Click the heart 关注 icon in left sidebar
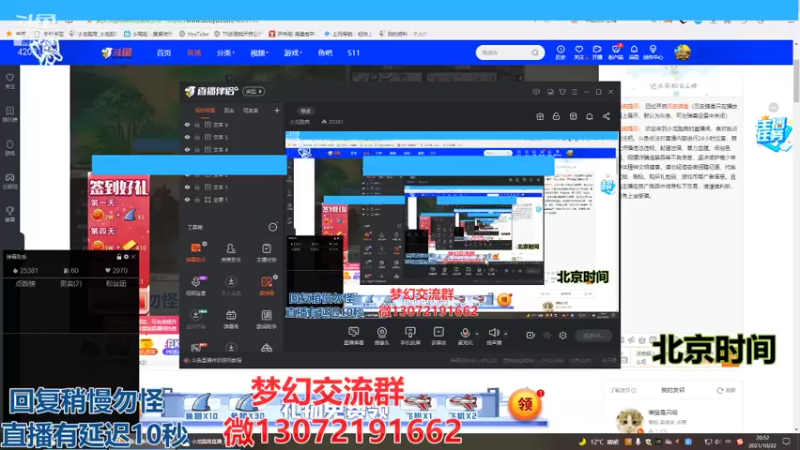800x450 pixels. [x=10, y=81]
